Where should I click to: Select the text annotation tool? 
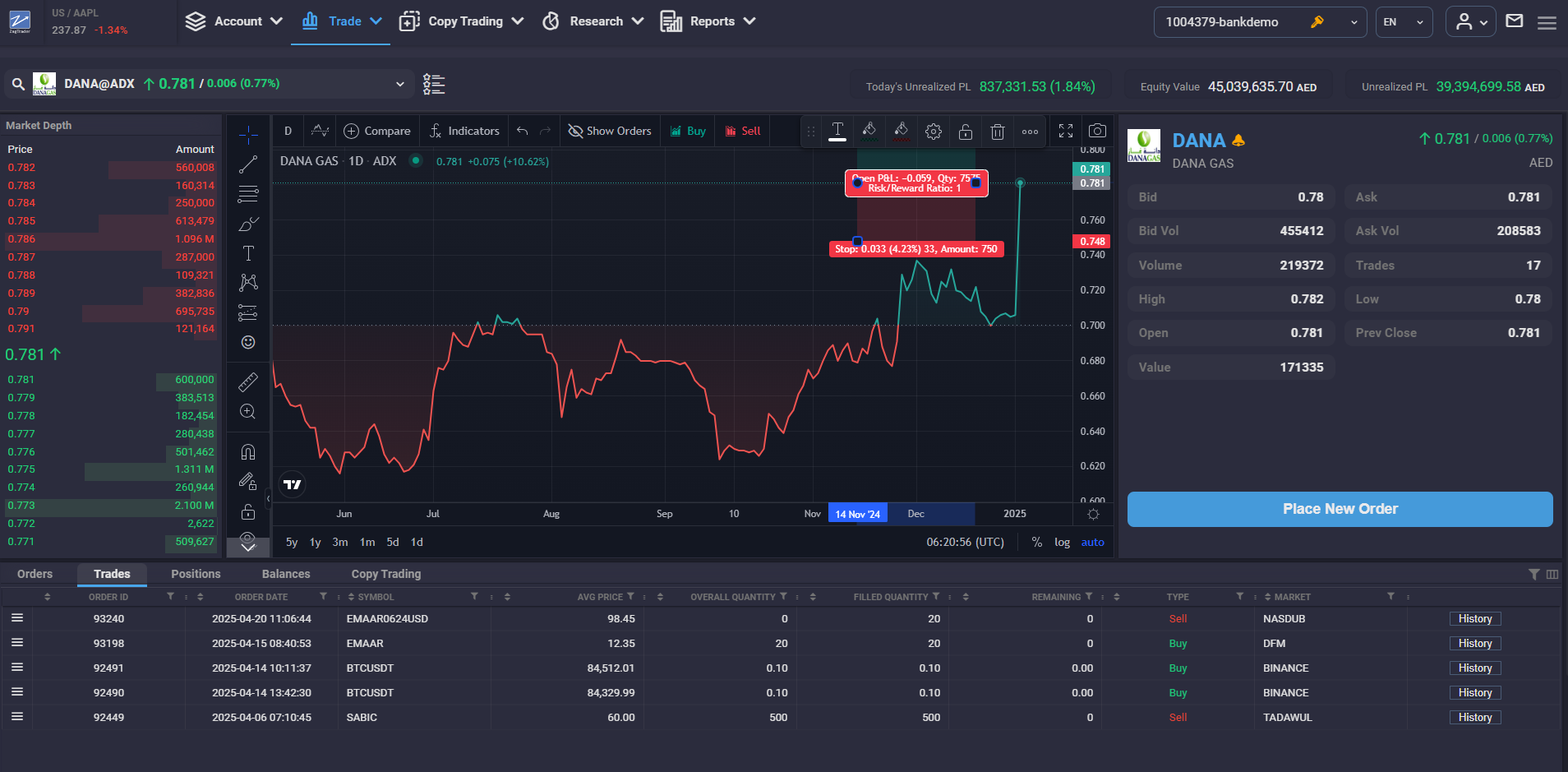tap(248, 253)
